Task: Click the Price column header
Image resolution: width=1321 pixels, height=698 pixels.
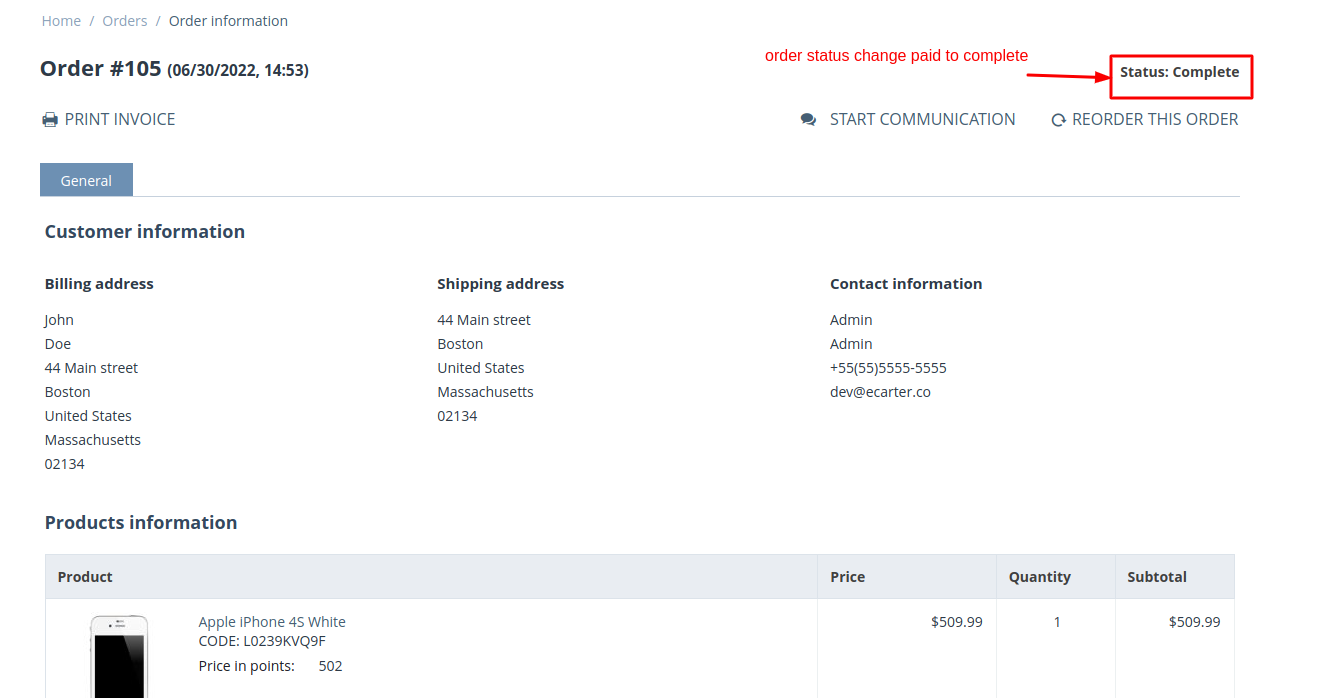Action: point(847,577)
